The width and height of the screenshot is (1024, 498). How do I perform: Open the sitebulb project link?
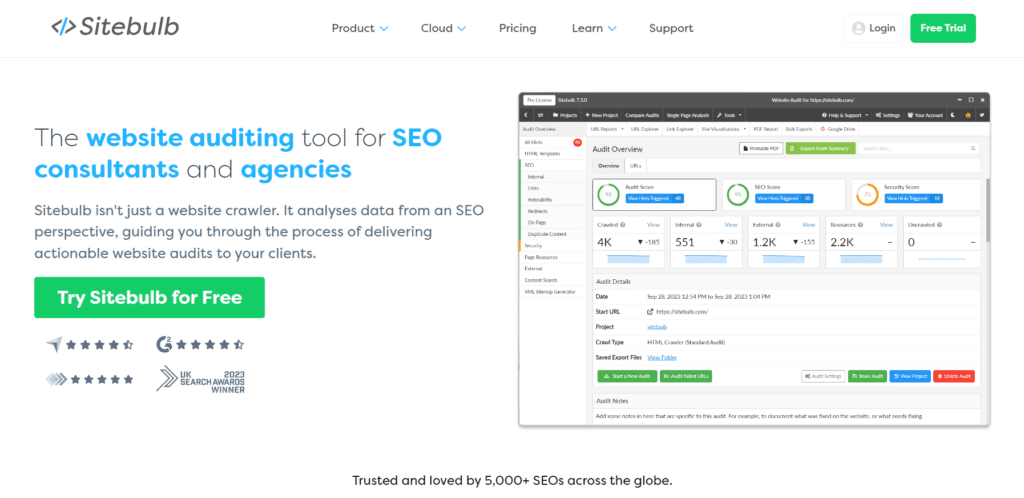pyautogui.click(x=656, y=326)
